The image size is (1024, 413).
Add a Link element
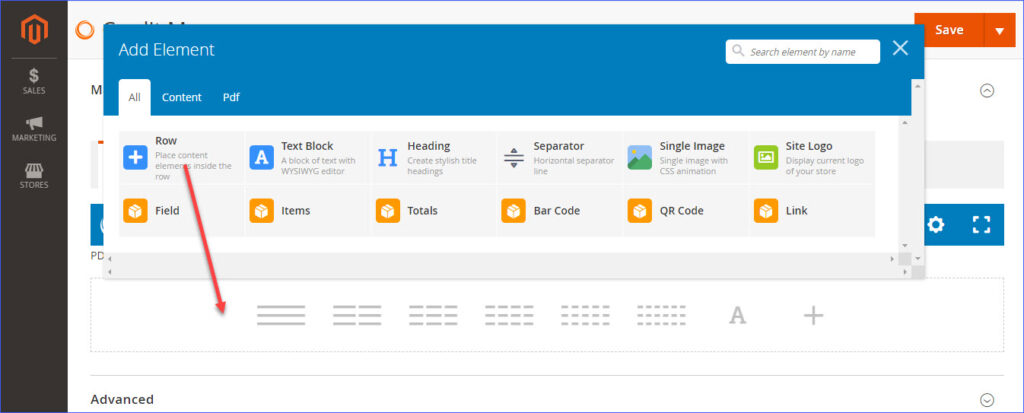(x=811, y=210)
